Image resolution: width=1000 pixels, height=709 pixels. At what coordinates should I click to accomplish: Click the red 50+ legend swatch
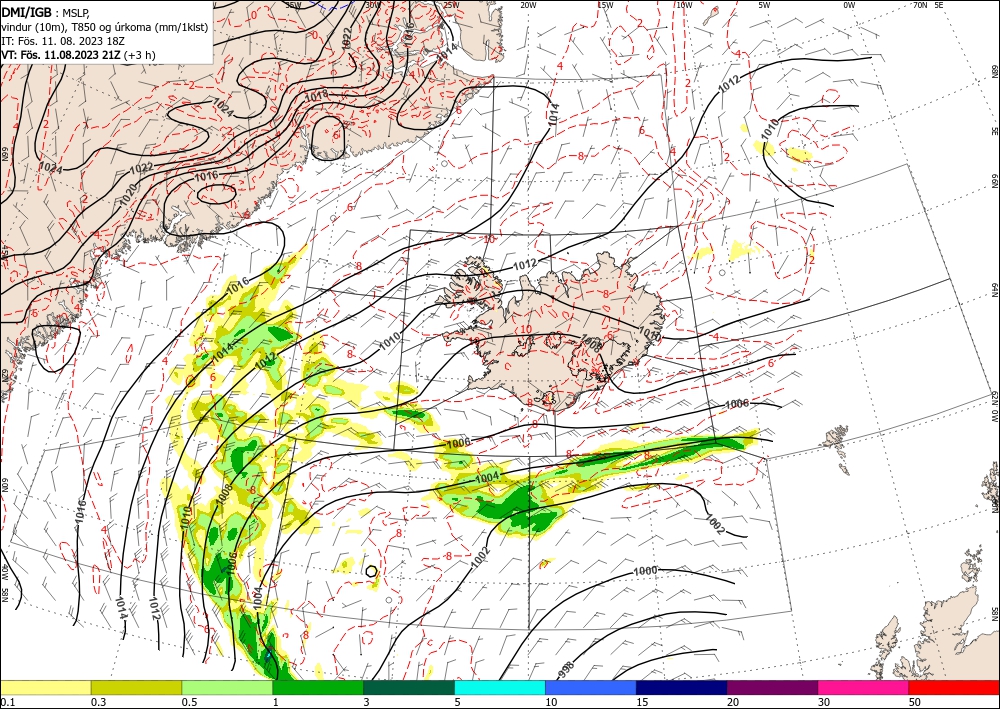point(954,688)
